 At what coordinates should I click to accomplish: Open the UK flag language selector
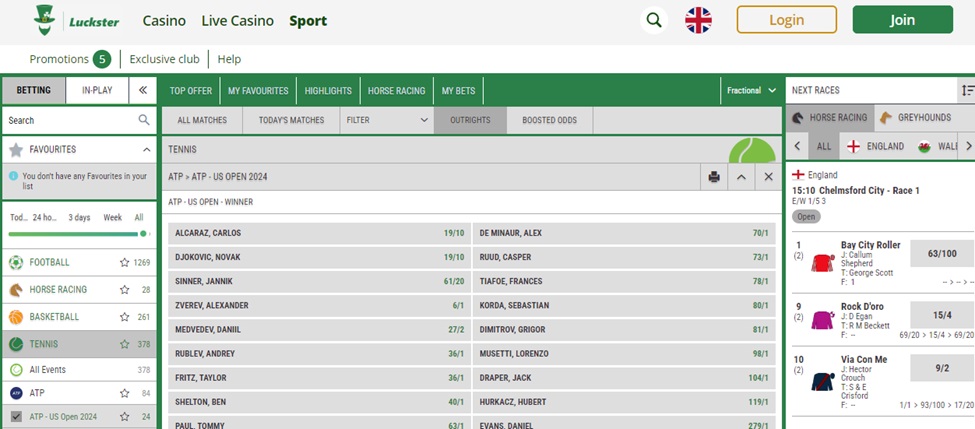(x=698, y=20)
